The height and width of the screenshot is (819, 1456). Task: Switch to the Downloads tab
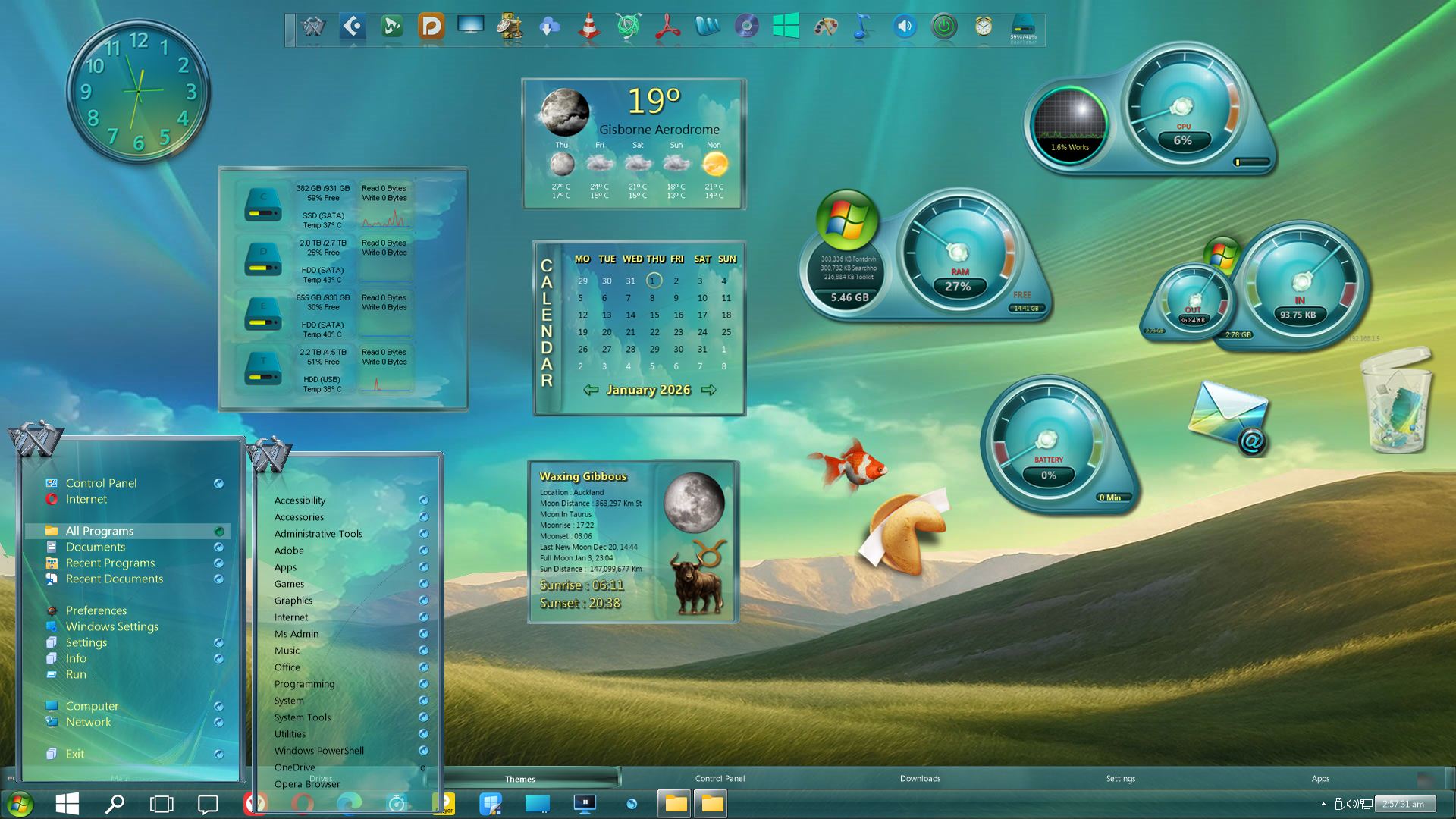(920, 778)
